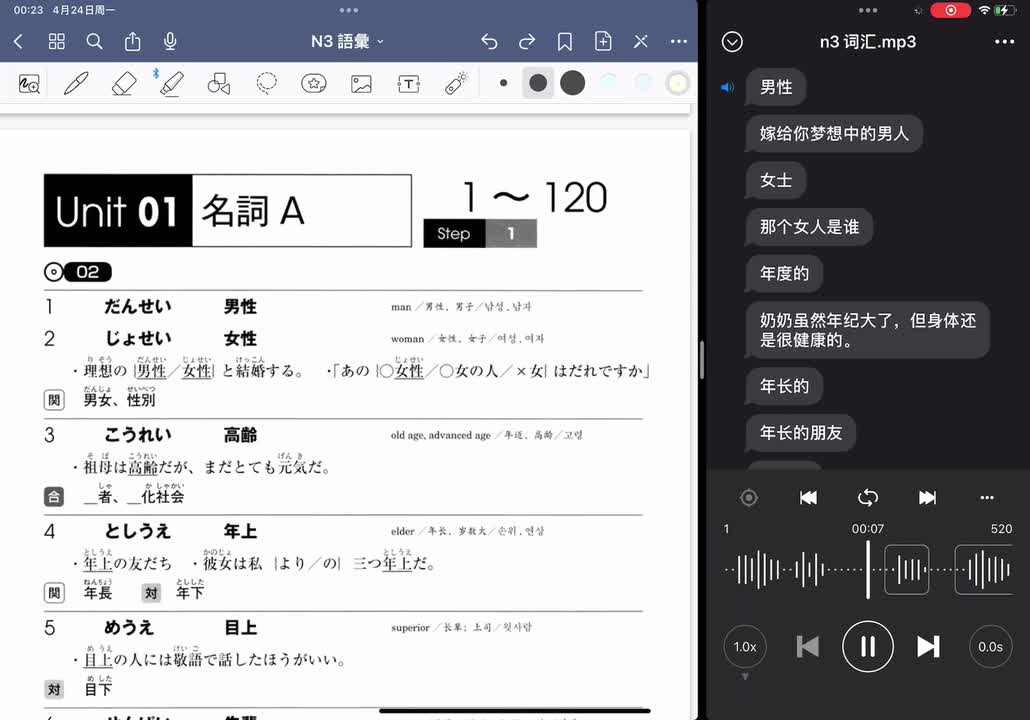Jump to 奶奶虽然年纪大了 sentence bubble
The width and height of the screenshot is (1030, 720).
(x=868, y=330)
